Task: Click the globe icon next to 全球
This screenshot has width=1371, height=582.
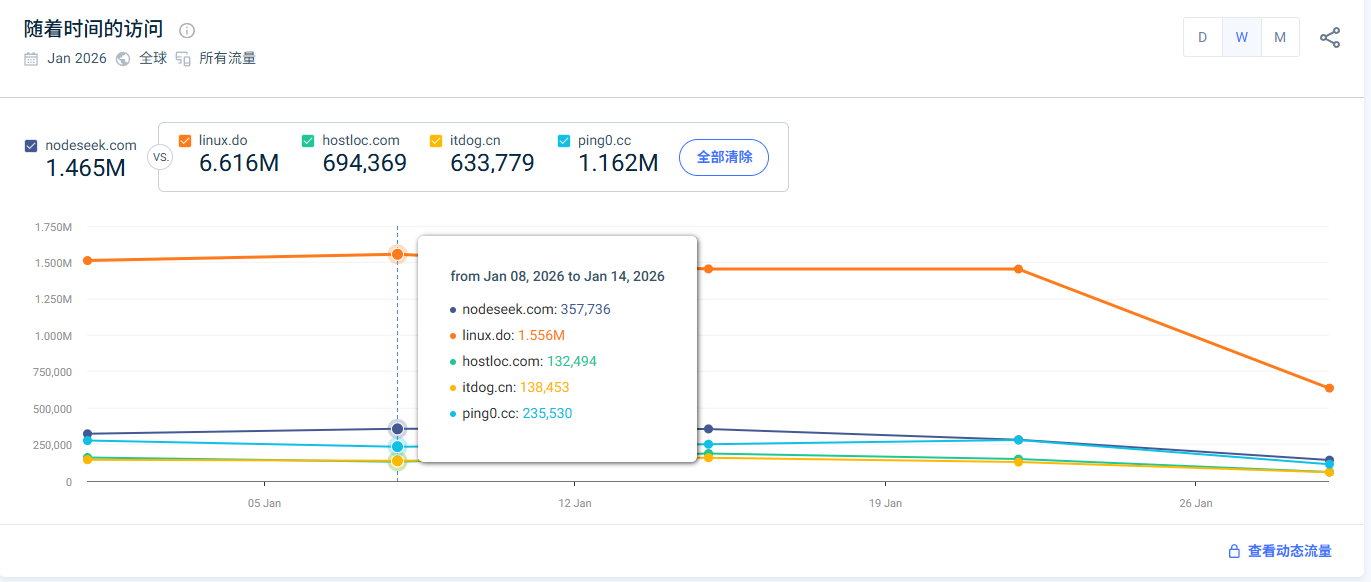Action: (123, 59)
